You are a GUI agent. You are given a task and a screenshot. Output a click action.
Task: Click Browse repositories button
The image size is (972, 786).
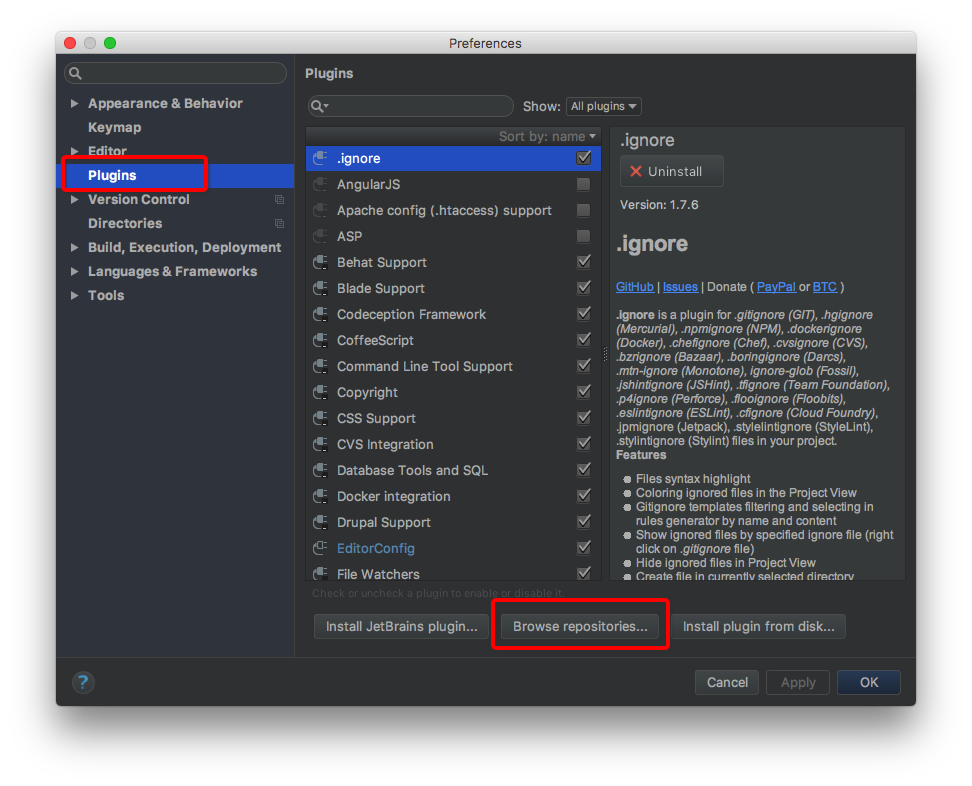pyautogui.click(x=580, y=627)
